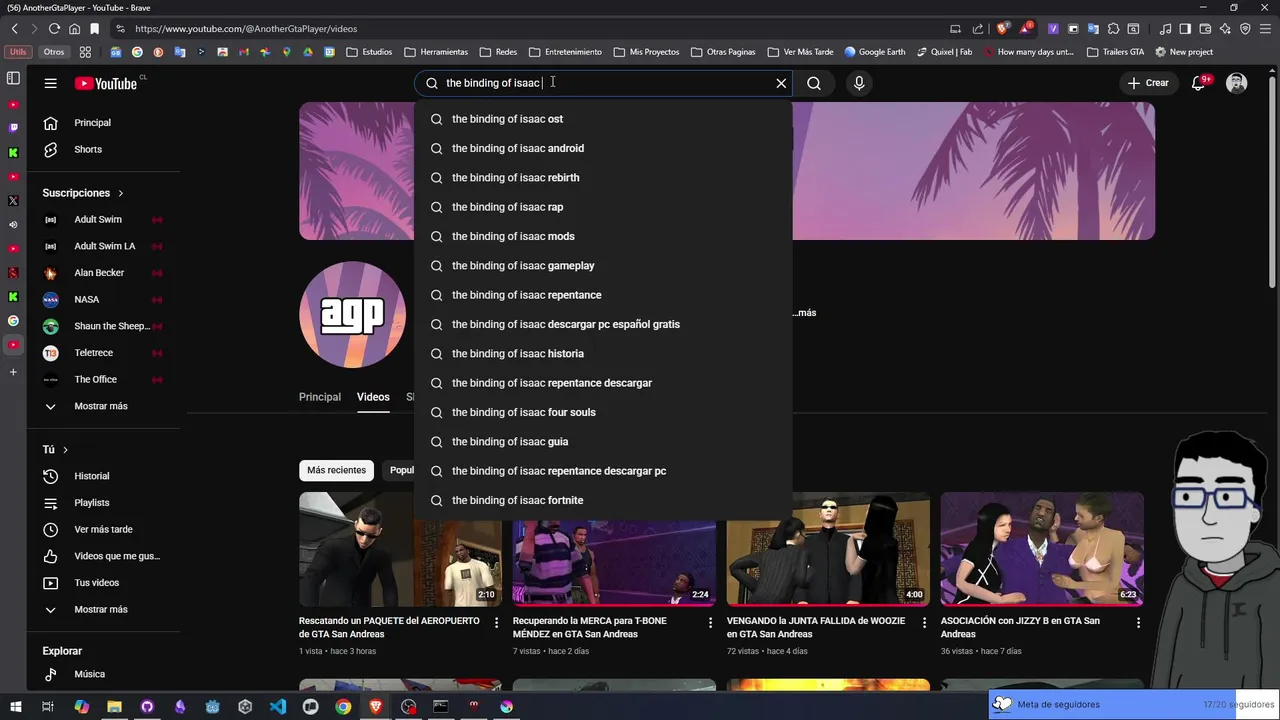Open the Crear button
The height and width of the screenshot is (720, 1280).
coord(1148,83)
